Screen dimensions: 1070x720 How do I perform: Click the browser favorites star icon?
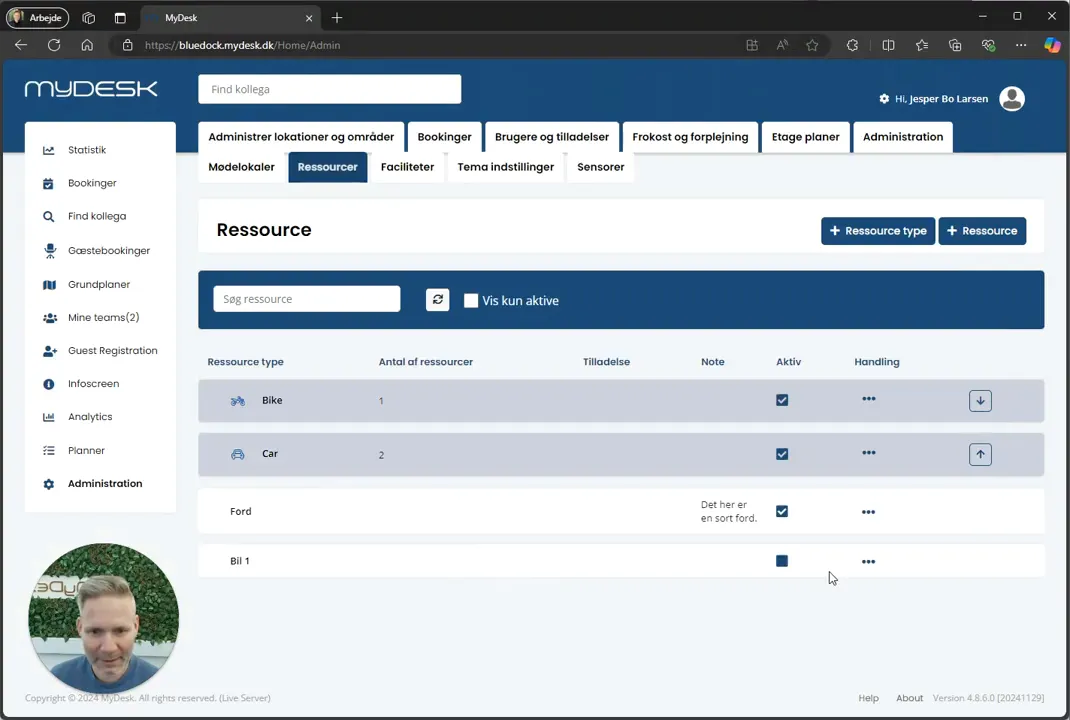[812, 46]
